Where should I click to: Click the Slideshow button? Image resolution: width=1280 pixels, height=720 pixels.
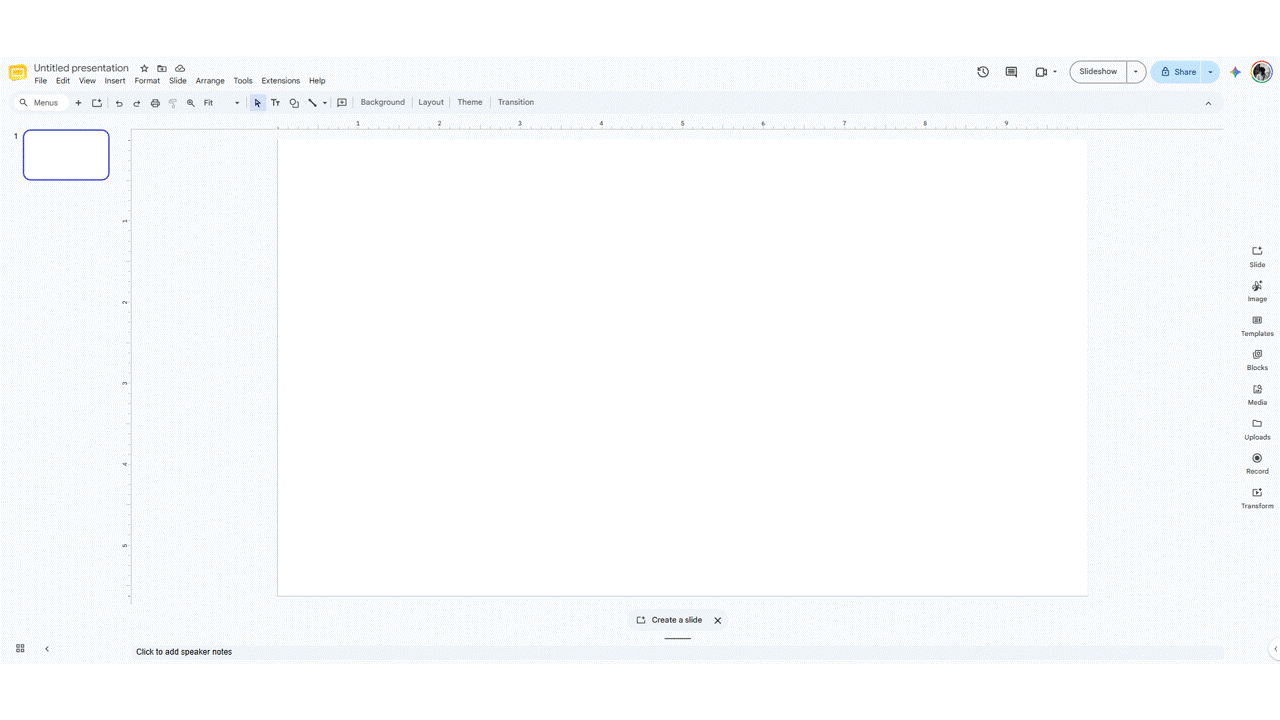(1098, 72)
